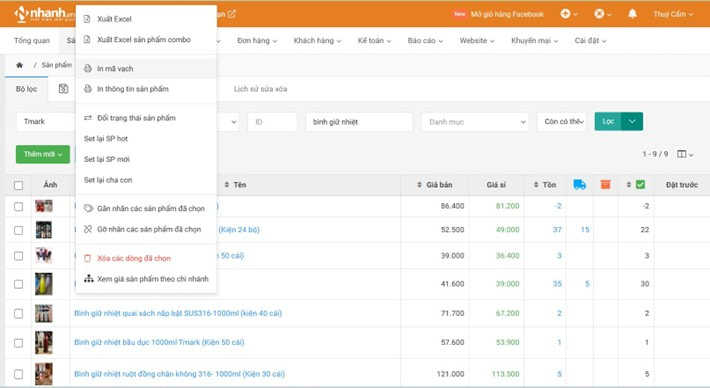Image resolution: width=710 pixels, height=388 pixels.
Task: Click the orange archive box column icon
Action: pyautogui.click(x=605, y=185)
